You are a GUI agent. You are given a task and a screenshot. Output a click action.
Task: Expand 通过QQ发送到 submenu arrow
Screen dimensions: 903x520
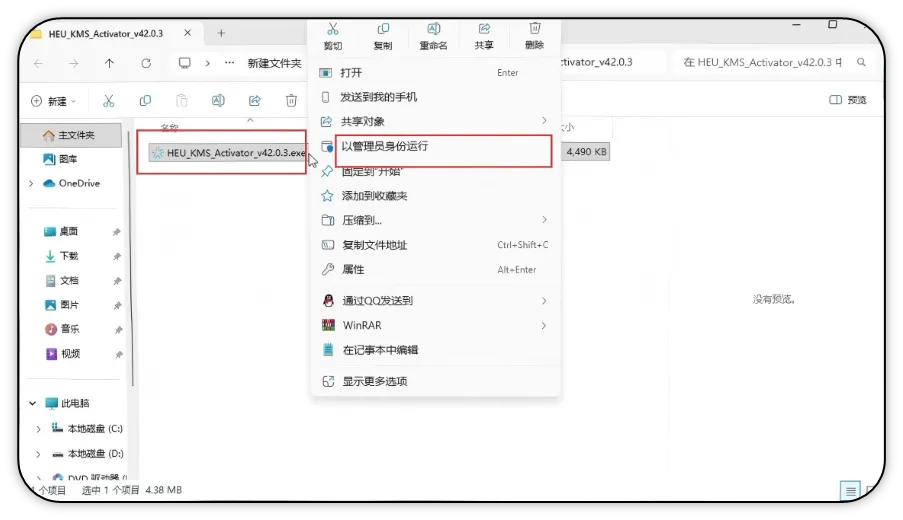click(544, 301)
